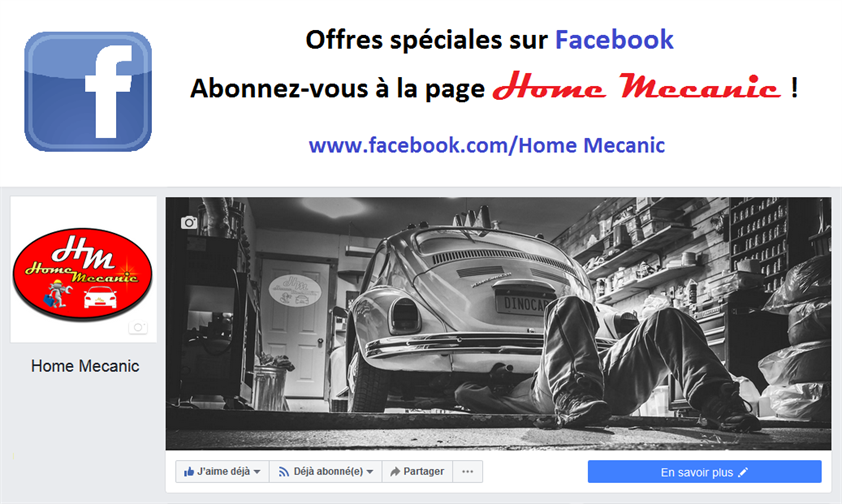Toggle the J'aime déjà like state
This screenshot has height=504, width=842.
[x=222, y=472]
